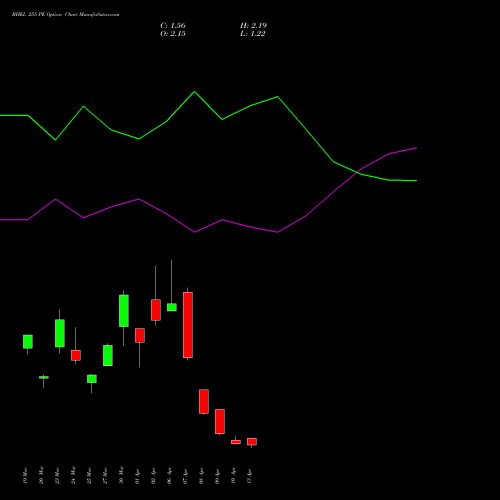The width and height of the screenshot is (500, 500).
Task: Select the 08 Apr date label
Action: tap(201, 476)
